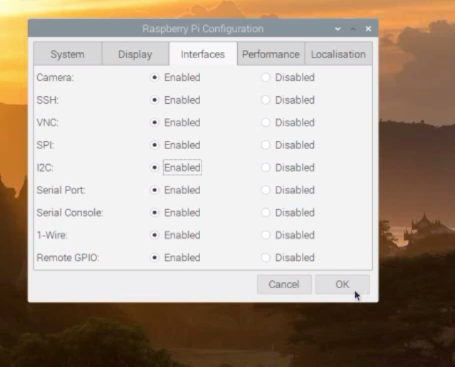This screenshot has height=367, width=455.
Task: Maximize window using the up arrow icon
Action: [x=353, y=29]
